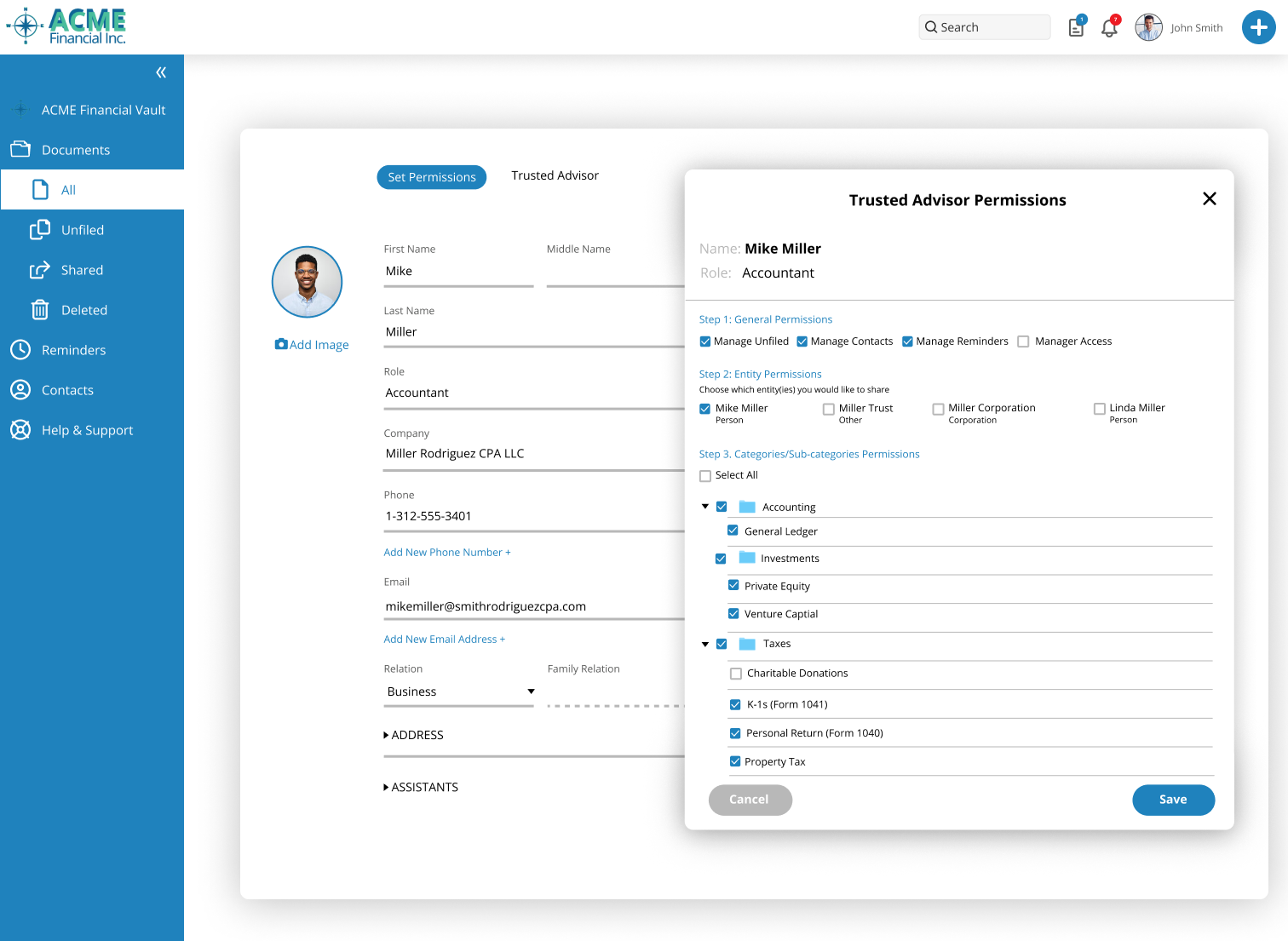Open Help & Support from the sidebar

21,430
